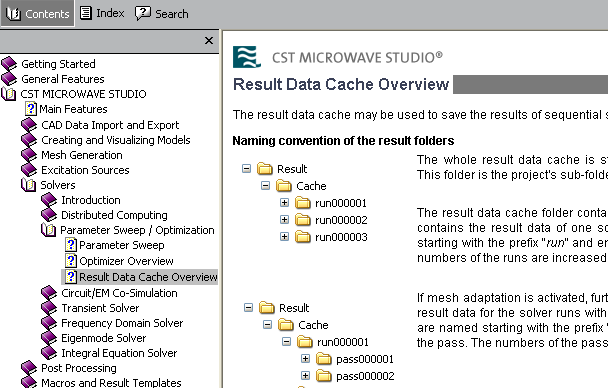
Task: Open the Main Features help page
Action: 73,109
